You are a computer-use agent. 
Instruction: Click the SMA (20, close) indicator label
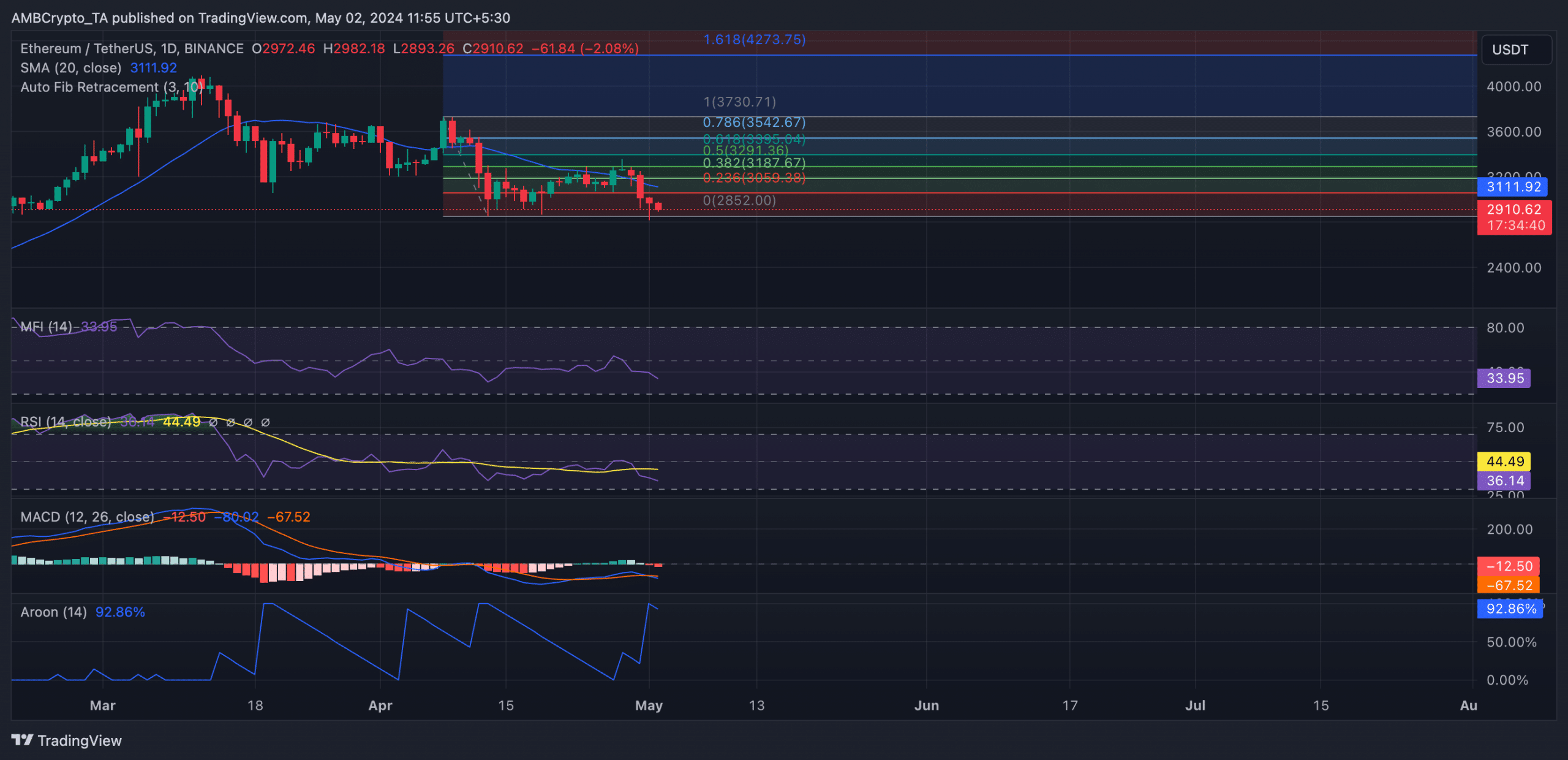click(x=70, y=68)
